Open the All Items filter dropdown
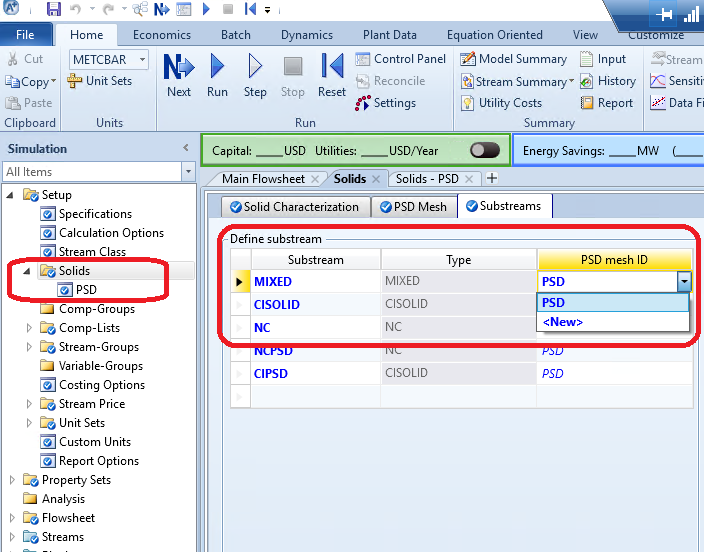The width and height of the screenshot is (704, 552). pyautogui.click(x=189, y=172)
